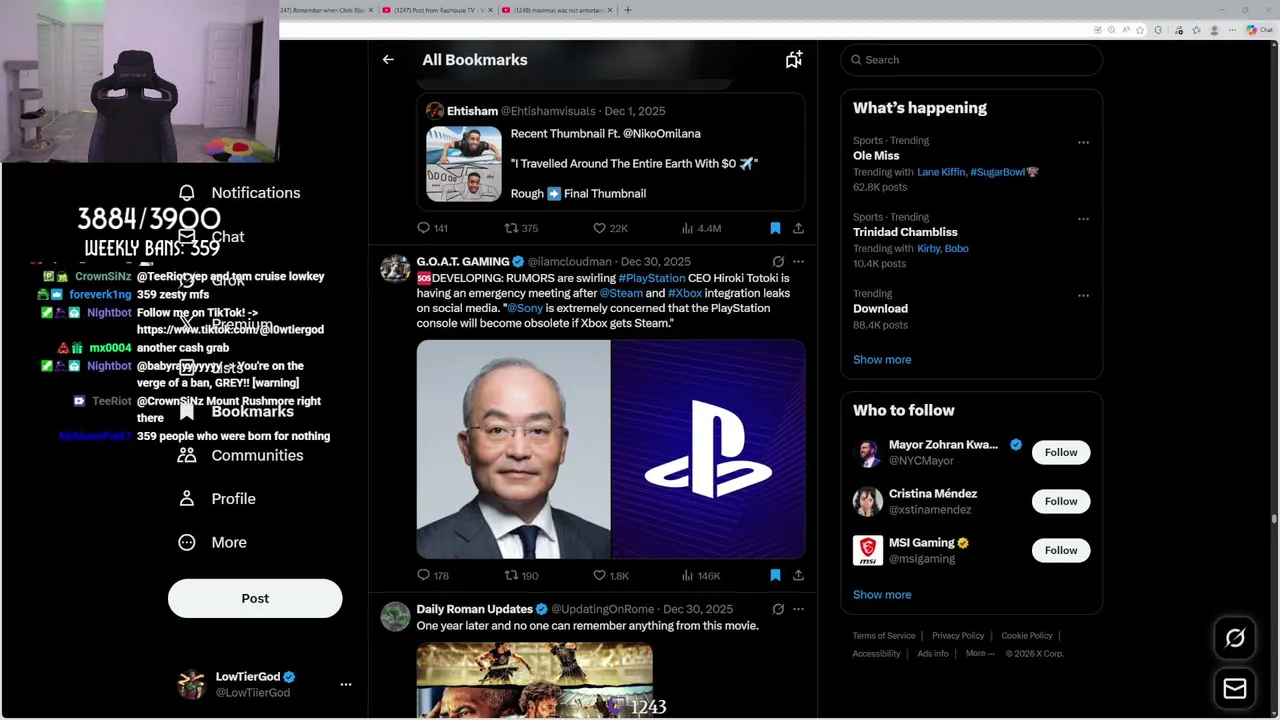The image size is (1280, 720).
Task: Open more options on G.O.A.T. GAMING post
Action: tap(798, 262)
